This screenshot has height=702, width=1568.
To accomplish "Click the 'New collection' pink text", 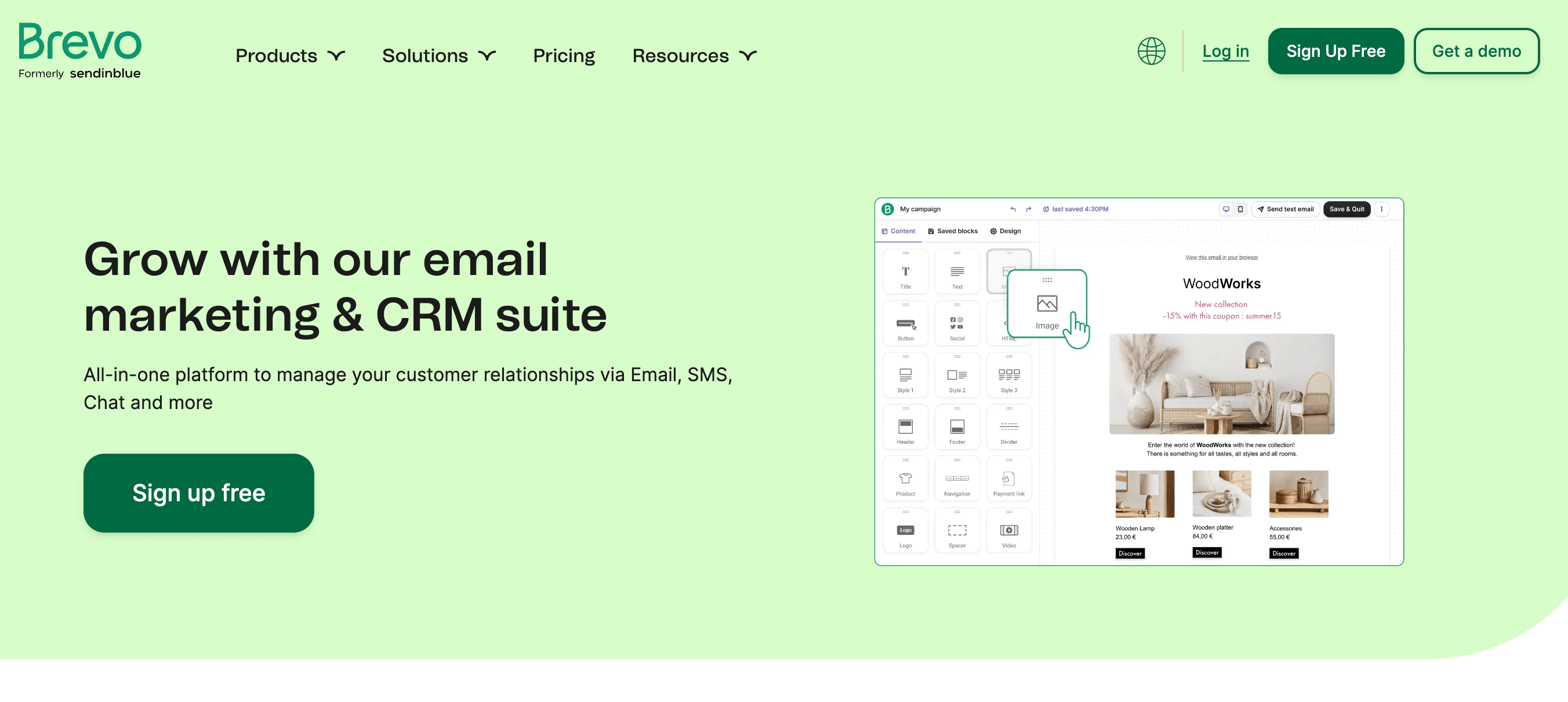I will point(1220,304).
